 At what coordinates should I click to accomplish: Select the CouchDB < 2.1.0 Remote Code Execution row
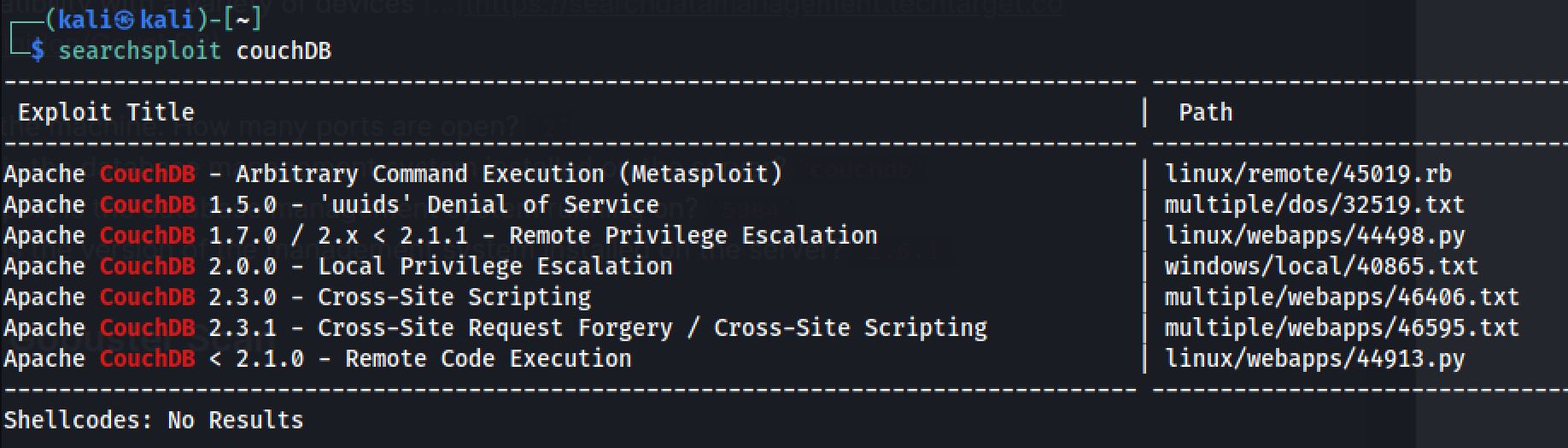pyautogui.click(x=318, y=358)
